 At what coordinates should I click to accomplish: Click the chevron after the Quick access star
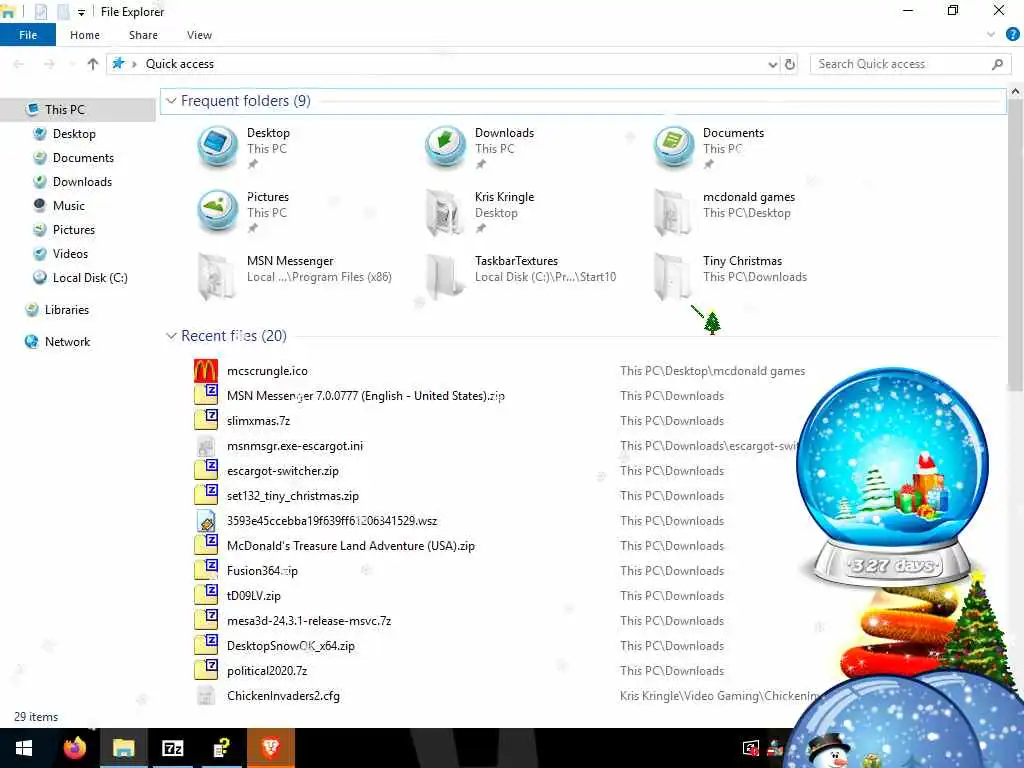pos(134,64)
